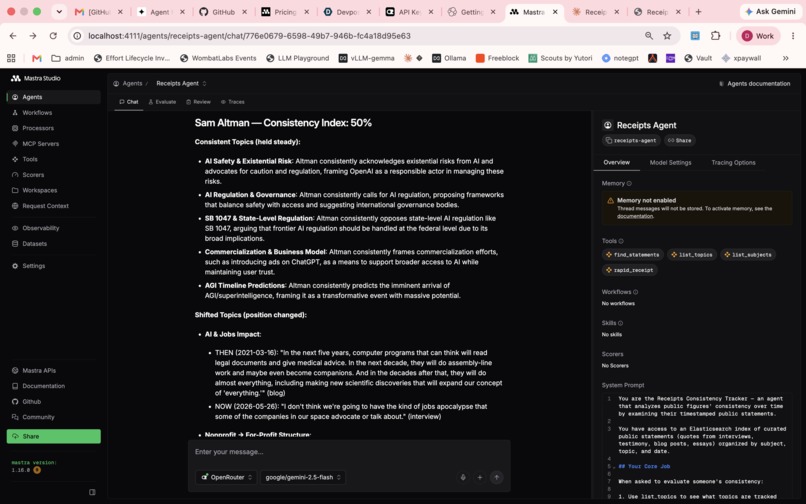Open Scorers in the sidebar
The image size is (806, 504).
pyautogui.click(x=53, y=175)
